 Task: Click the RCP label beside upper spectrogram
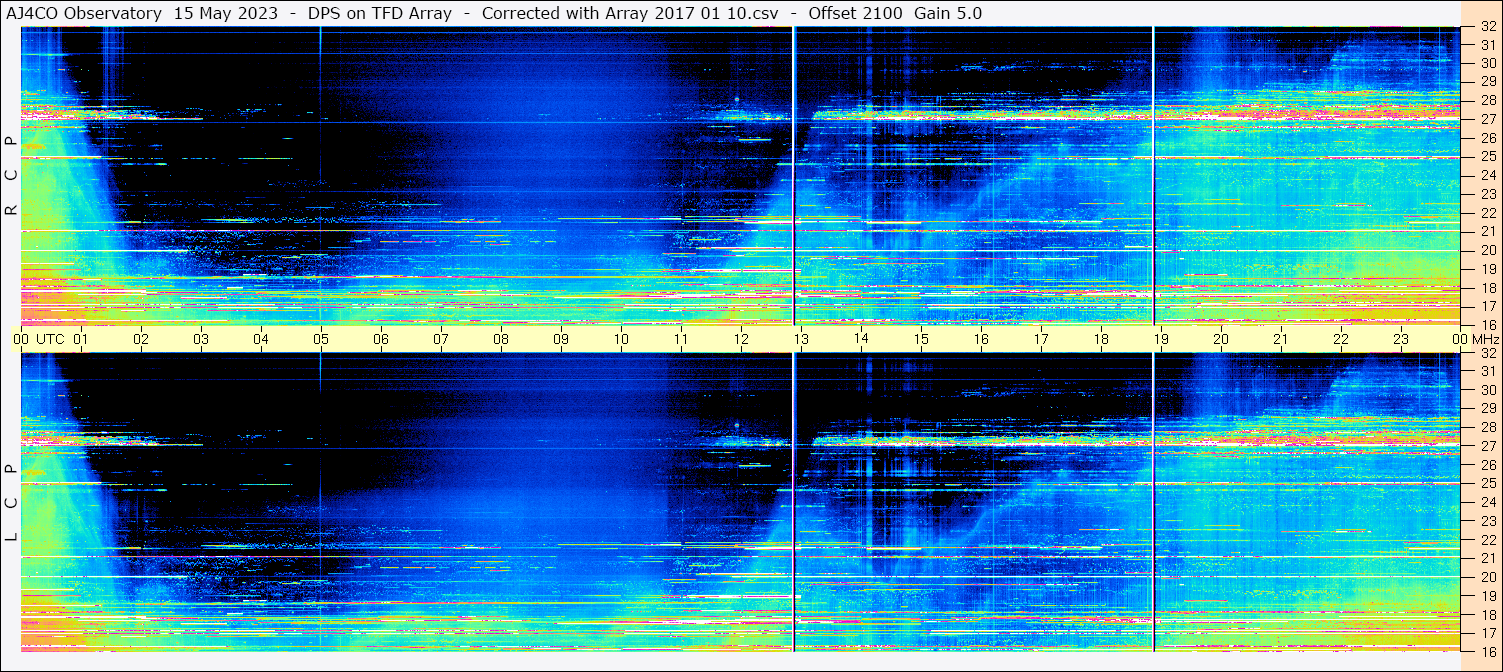tap(11, 175)
